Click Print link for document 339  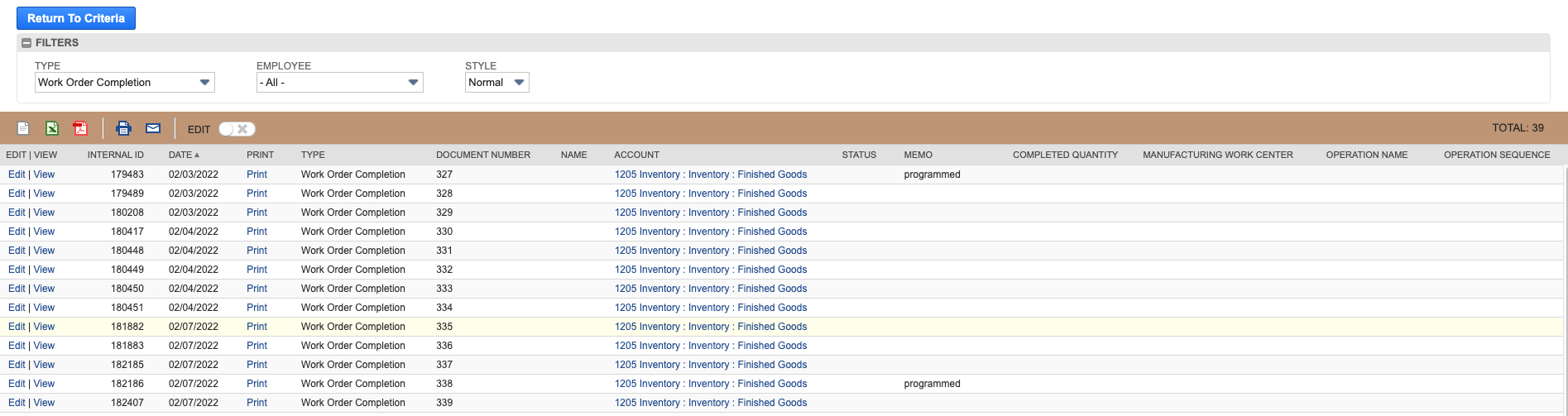click(257, 403)
